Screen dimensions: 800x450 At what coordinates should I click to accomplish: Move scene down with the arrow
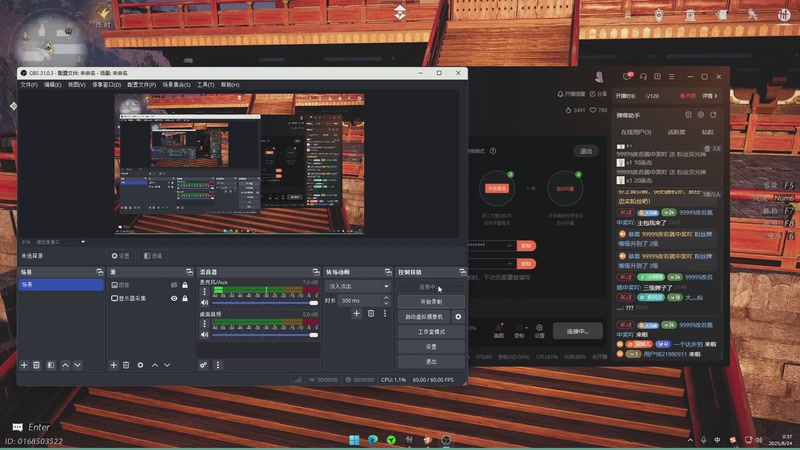click(78, 365)
